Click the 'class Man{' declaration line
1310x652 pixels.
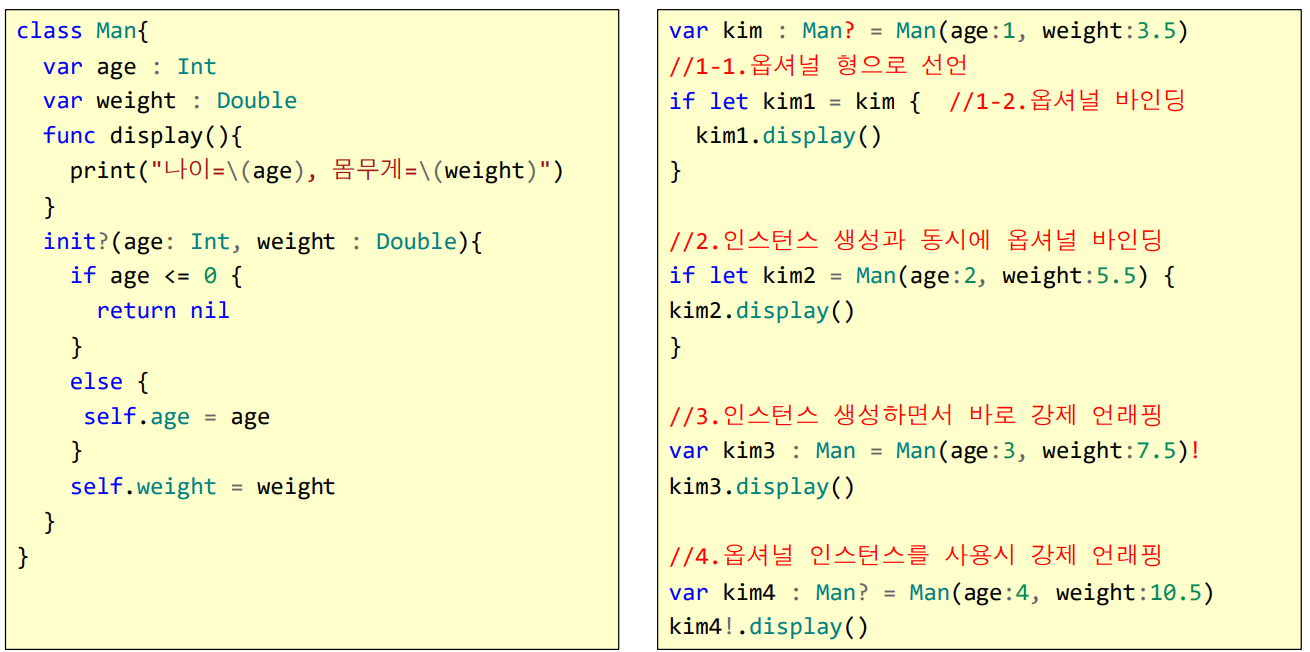(82, 31)
